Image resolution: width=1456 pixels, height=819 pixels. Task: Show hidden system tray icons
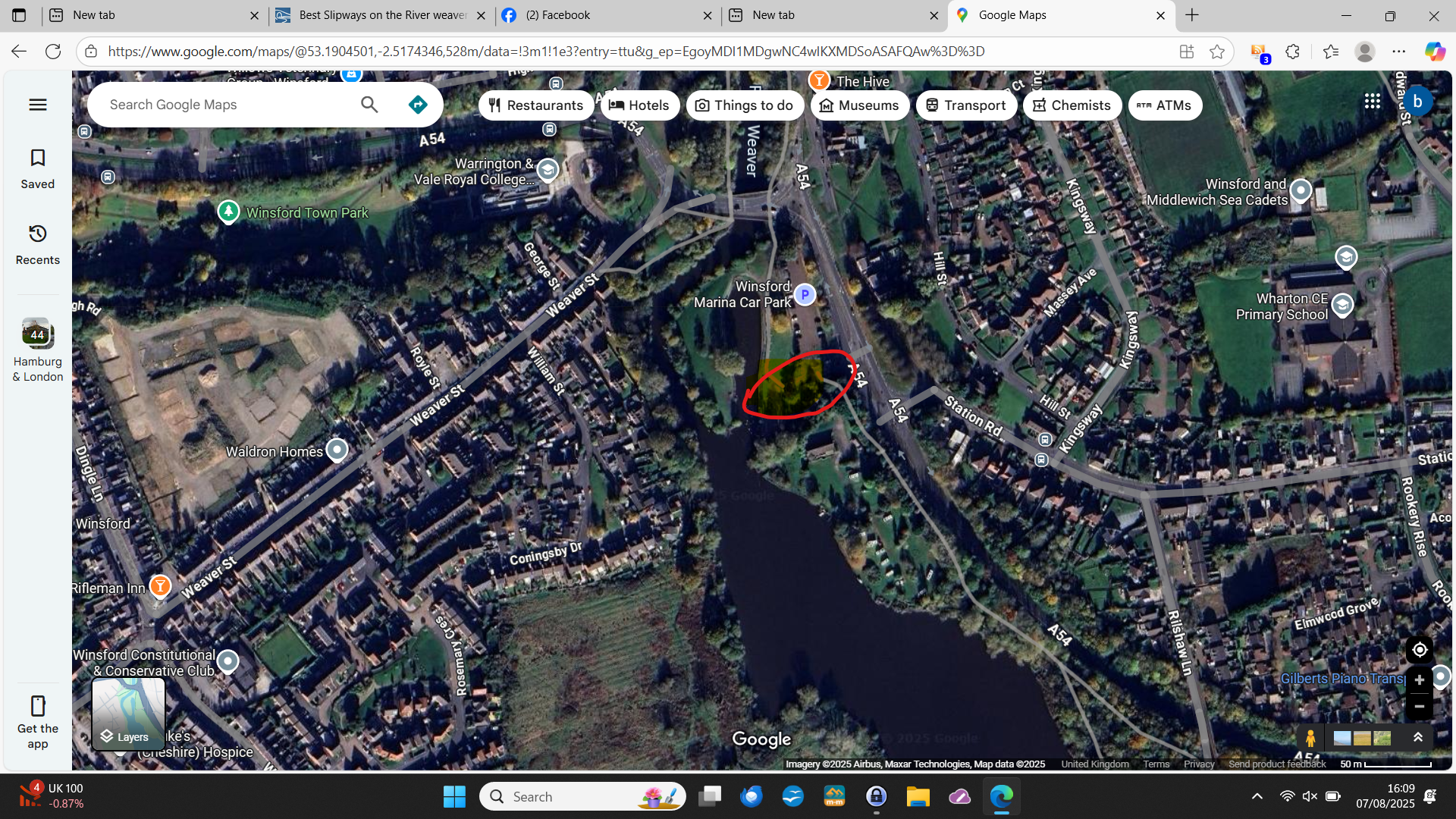[1257, 796]
